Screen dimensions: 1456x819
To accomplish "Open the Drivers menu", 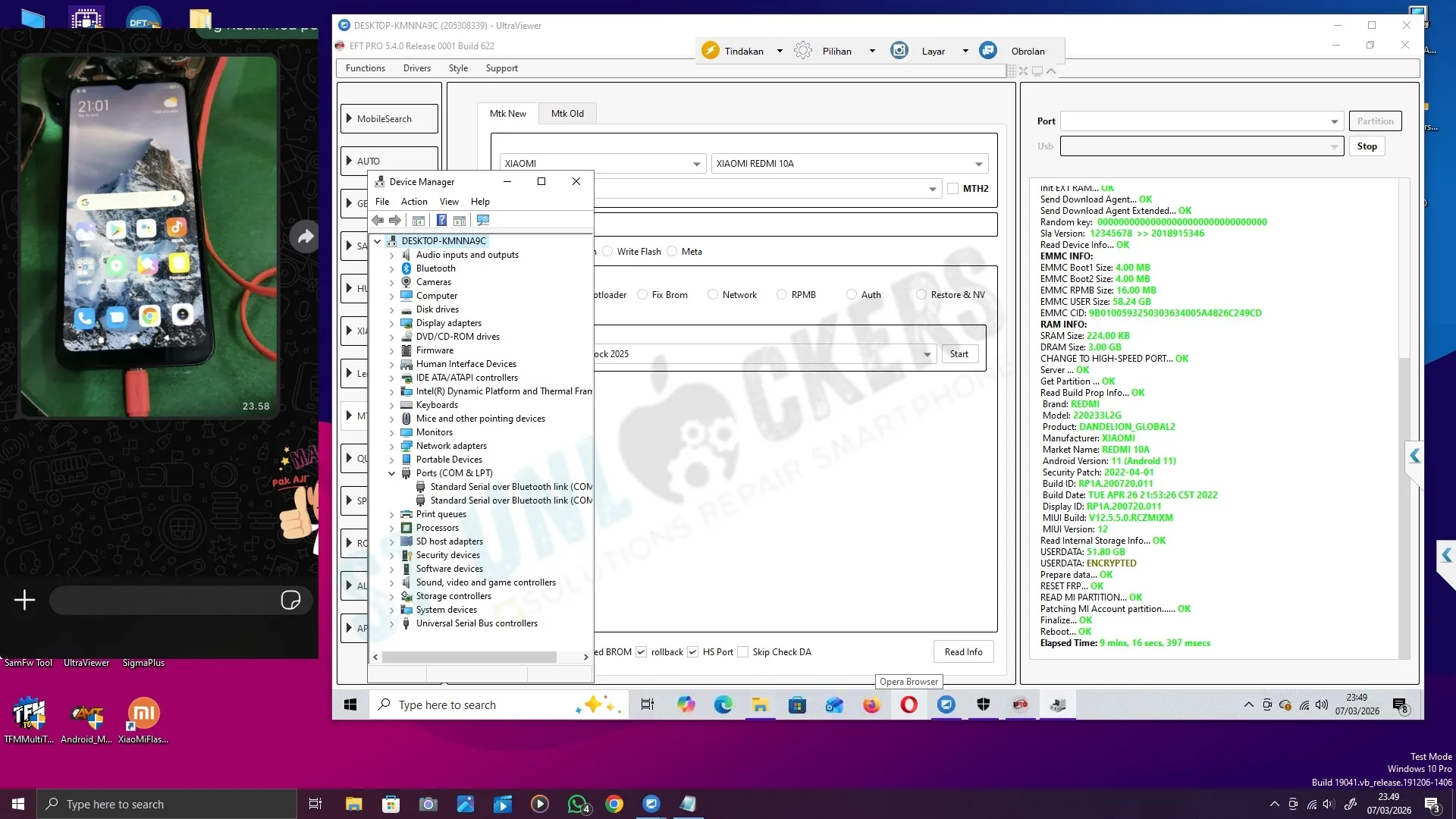I will pos(416,68).
